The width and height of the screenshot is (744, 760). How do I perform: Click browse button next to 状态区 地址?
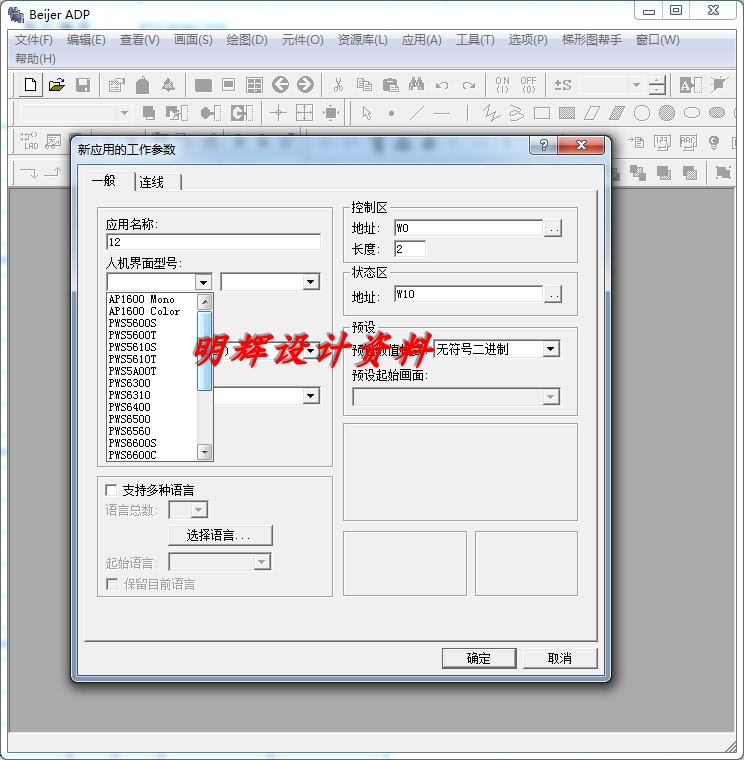553,294
